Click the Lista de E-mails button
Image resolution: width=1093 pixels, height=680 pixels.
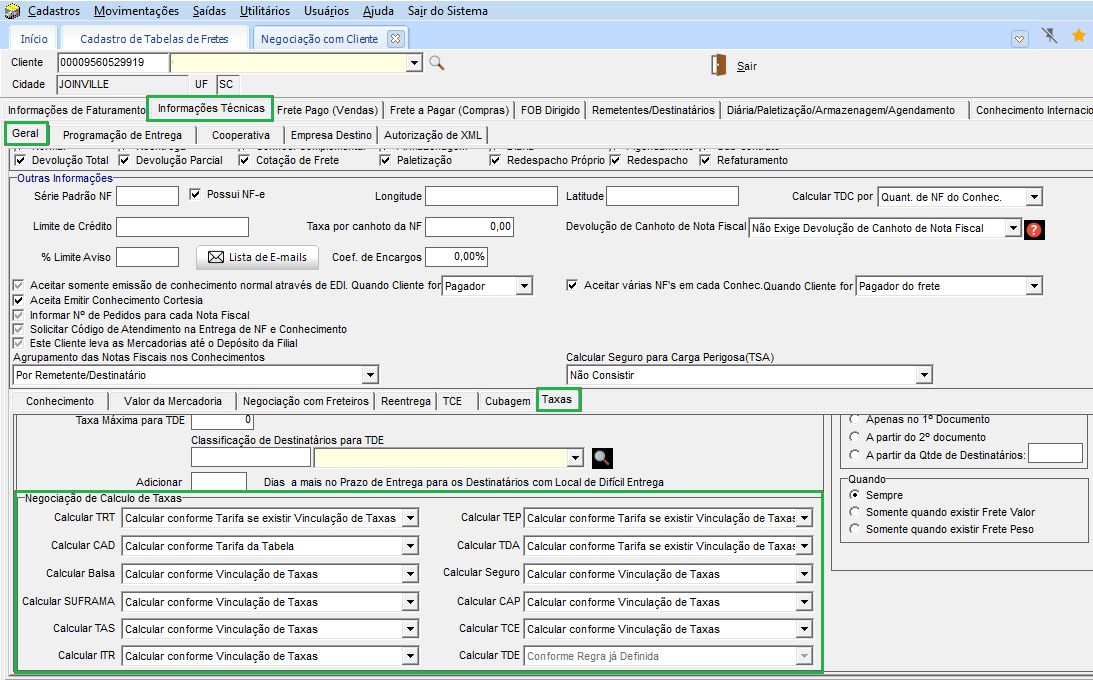[257, 257]
